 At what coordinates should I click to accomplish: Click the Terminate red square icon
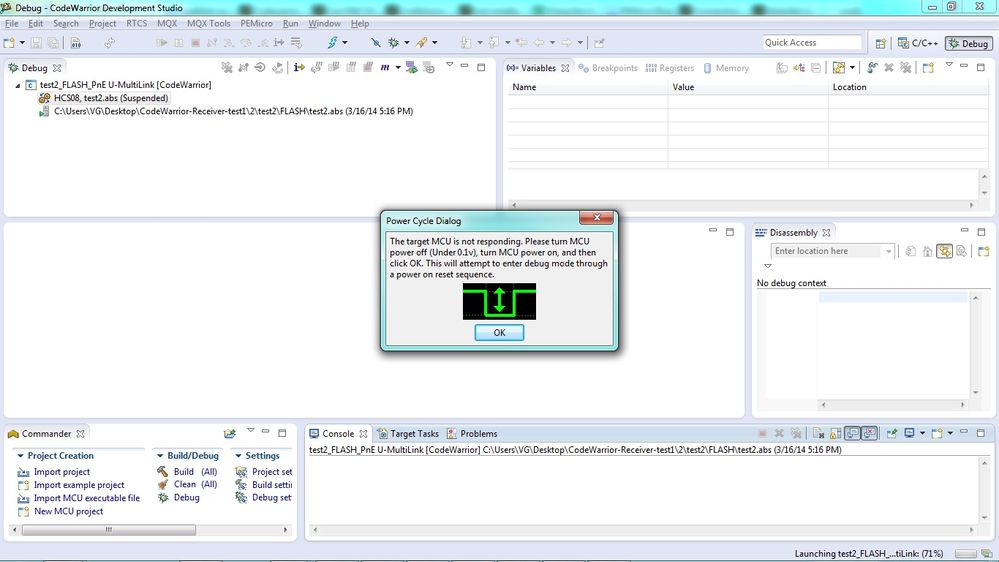[196, 43]
